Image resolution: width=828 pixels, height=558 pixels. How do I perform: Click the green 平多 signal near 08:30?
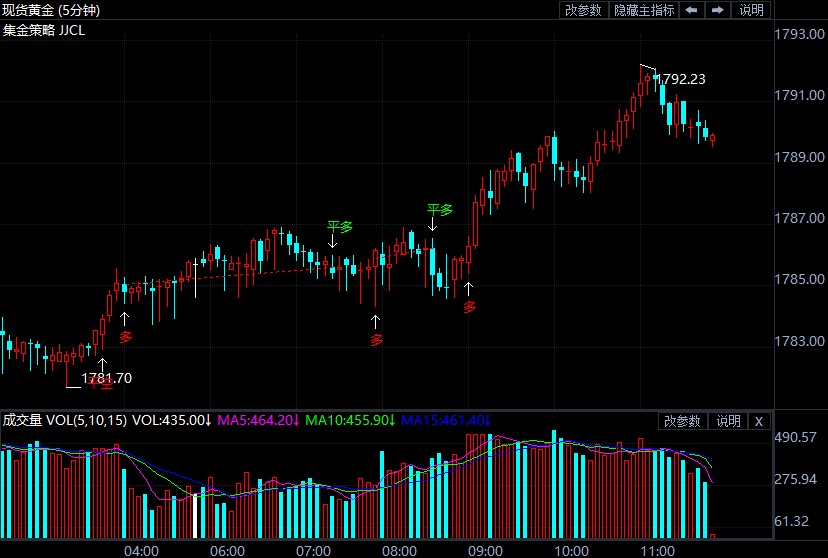click(x=440, y=210)
